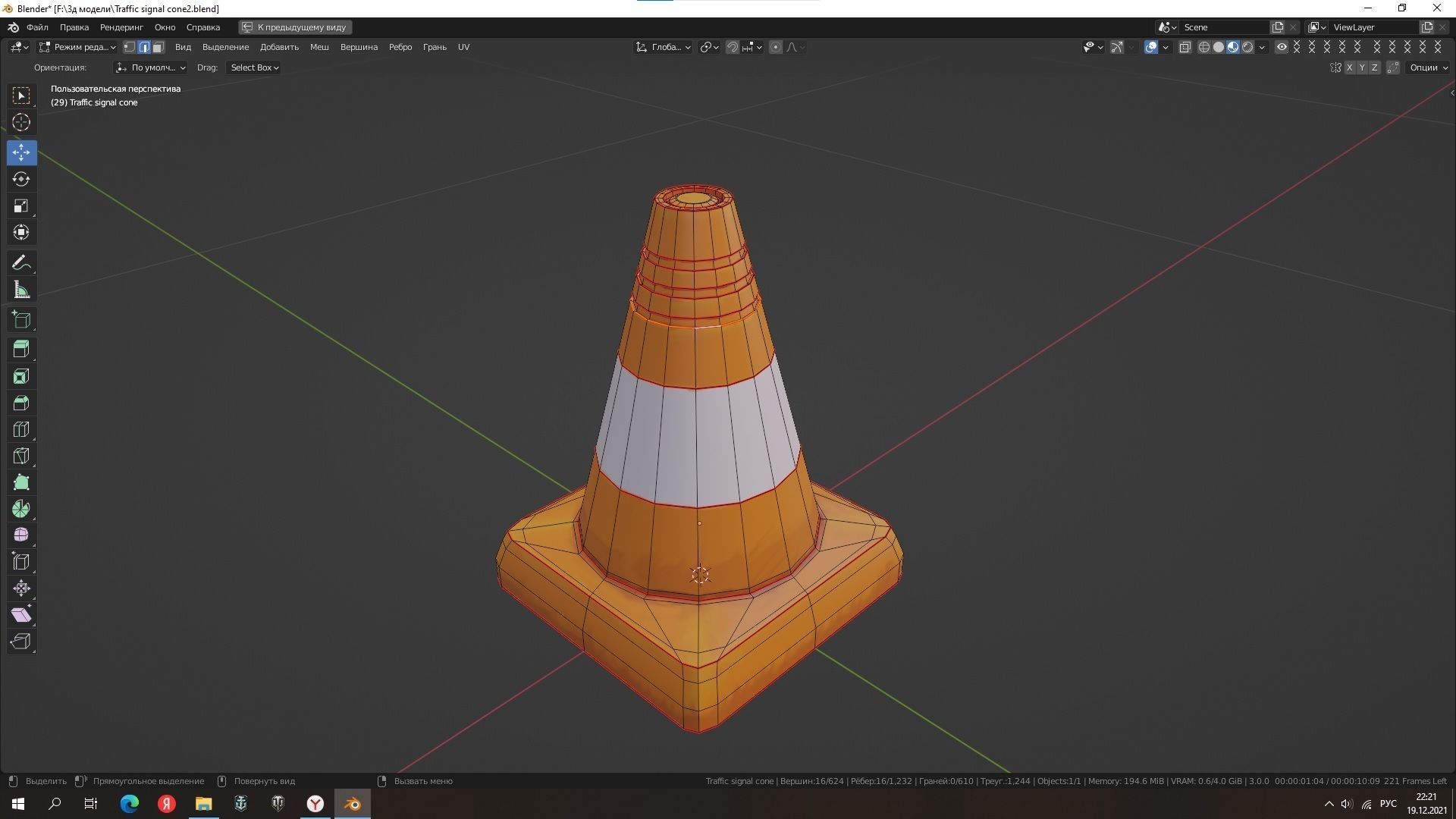
Task: Add a new ViewLayer
Action: [1426, 27]
